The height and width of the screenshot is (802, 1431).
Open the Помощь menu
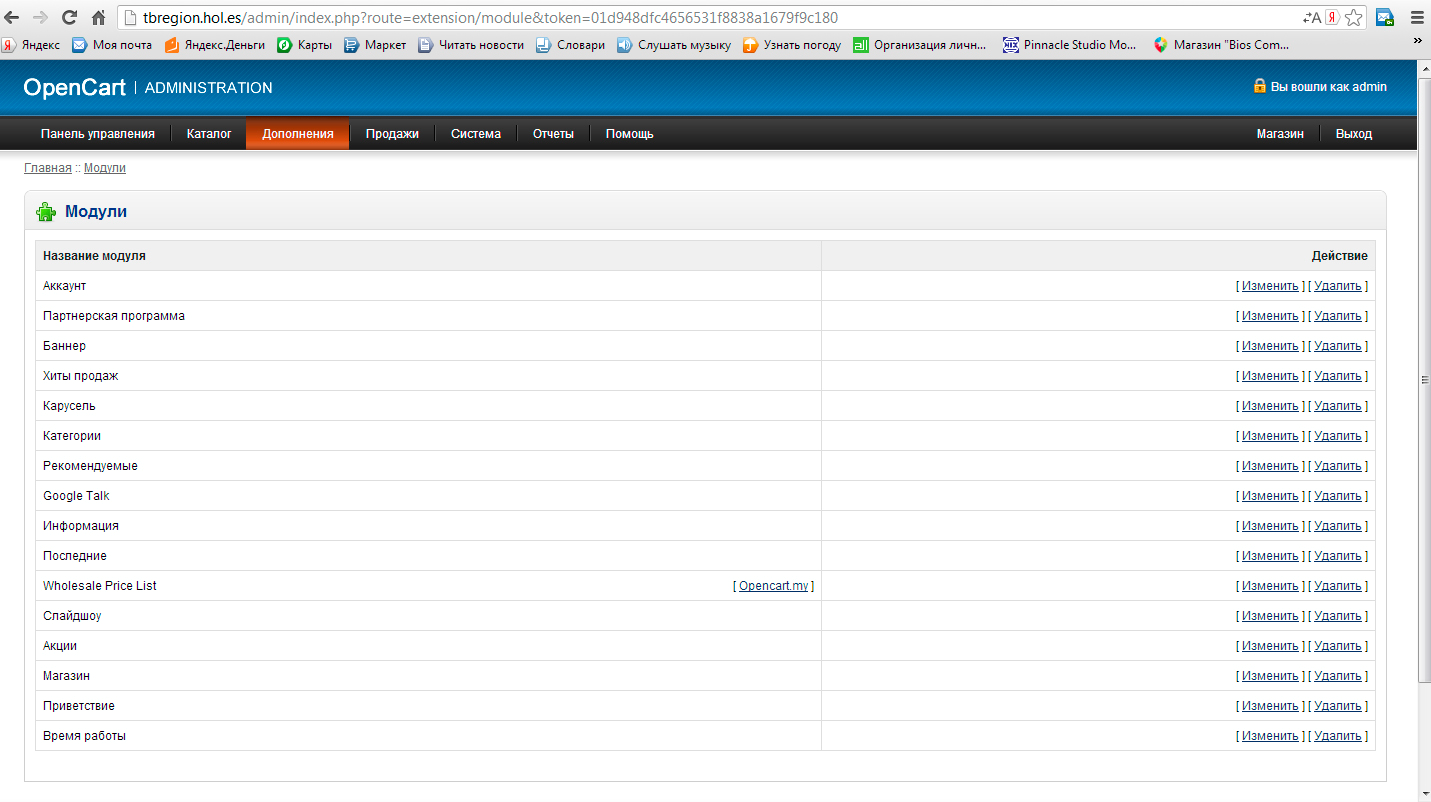pos(630,134)
